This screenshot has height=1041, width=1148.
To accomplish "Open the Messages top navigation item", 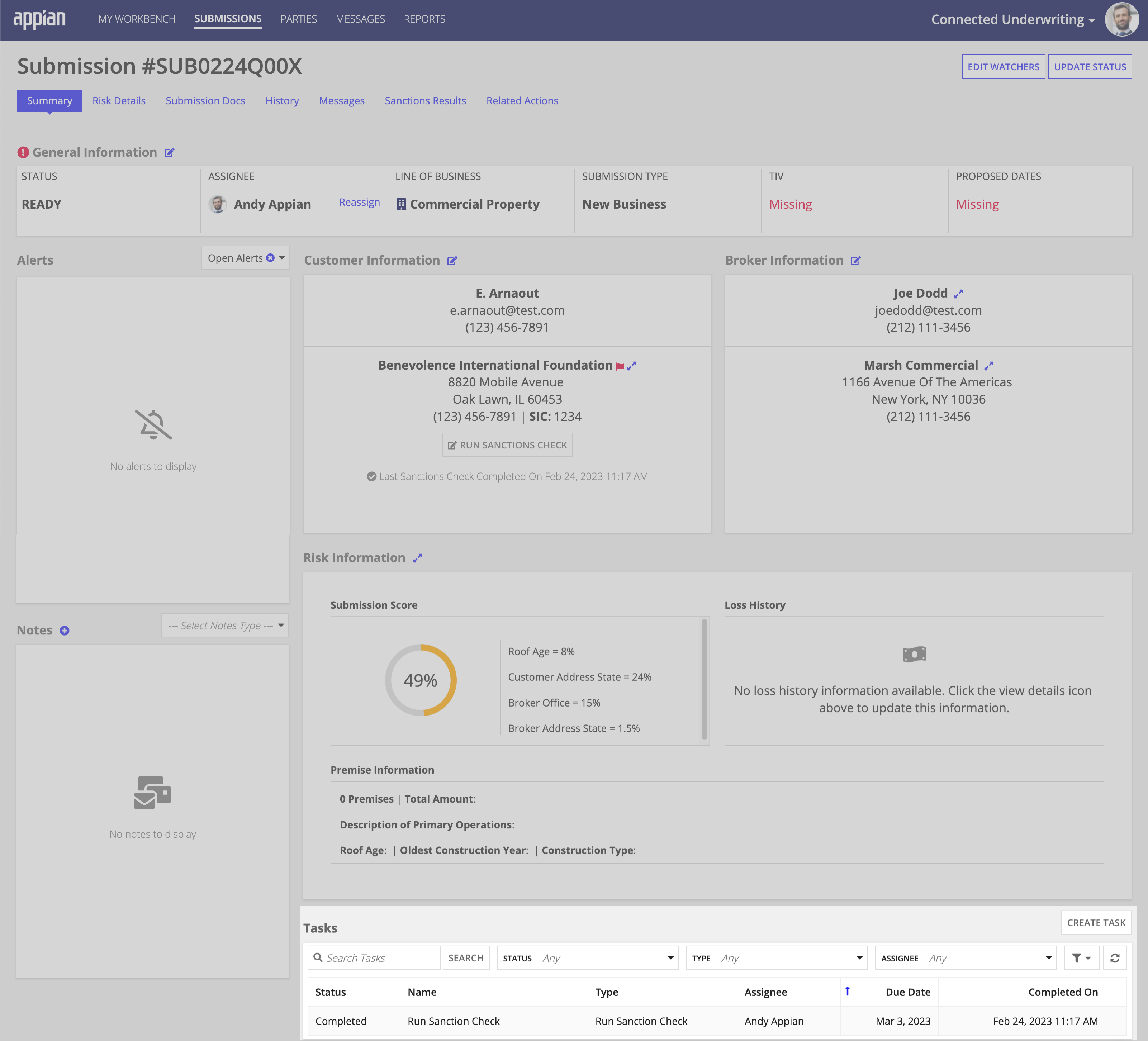I will (x=360, y=19).
